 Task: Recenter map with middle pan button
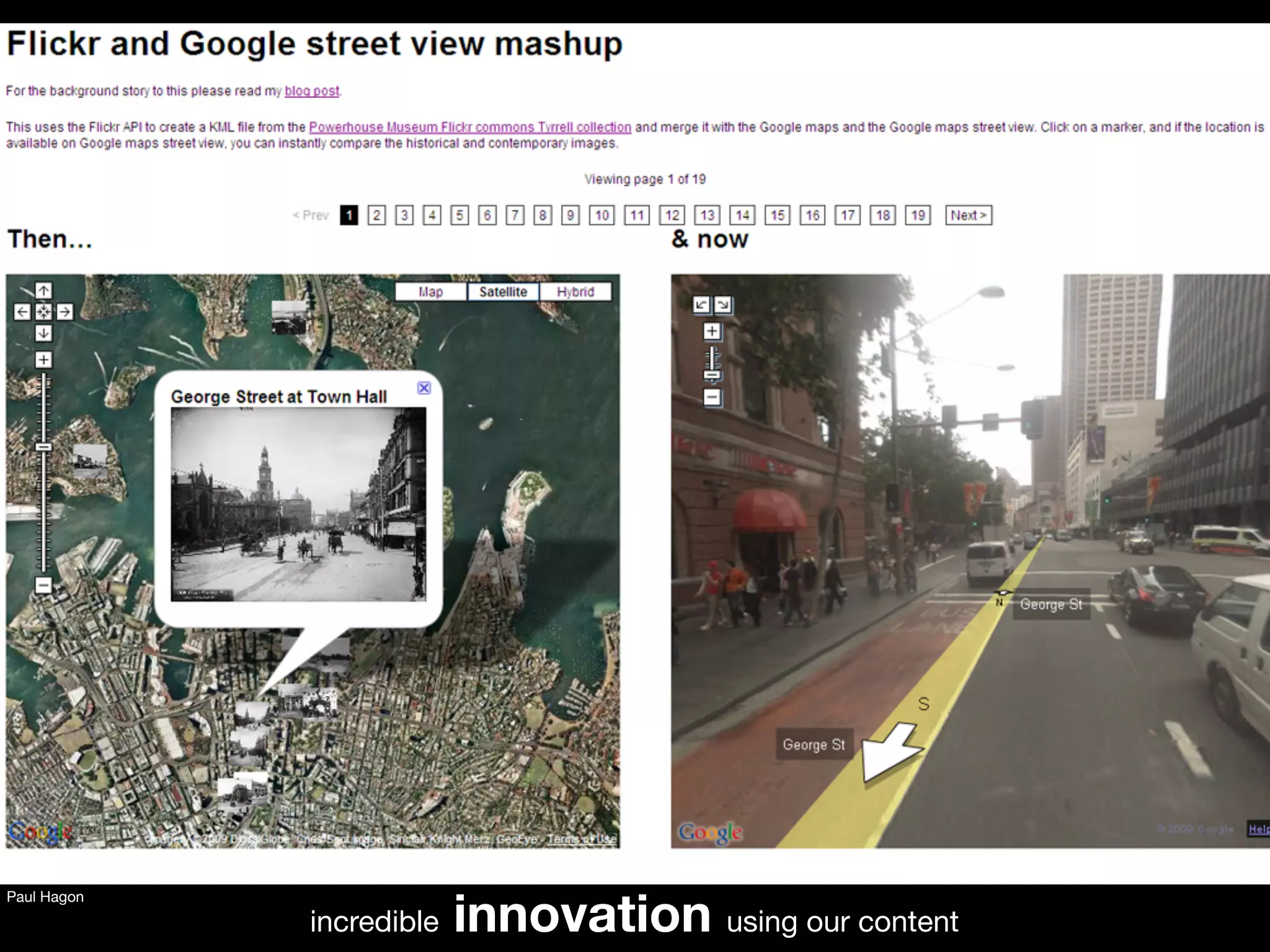(x=43, y=311)
